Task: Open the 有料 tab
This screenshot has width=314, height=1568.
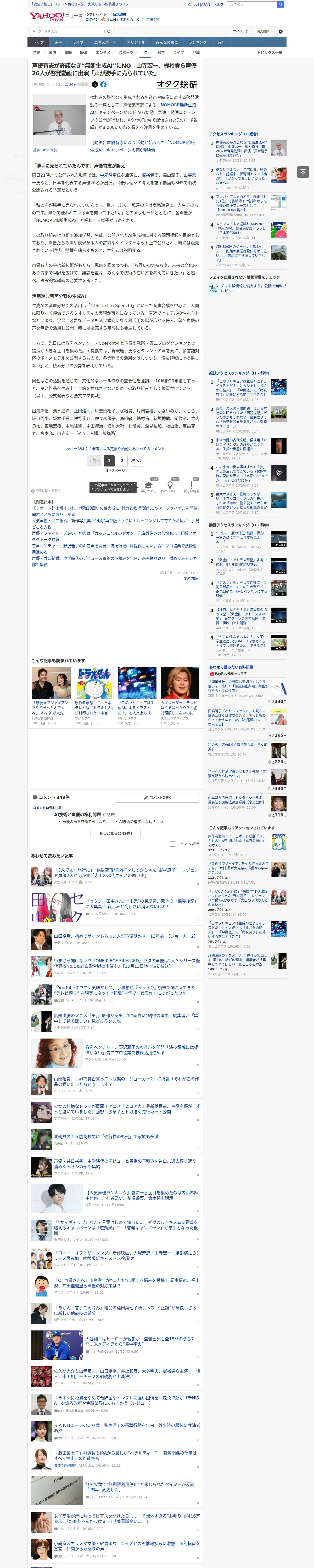Action: pyautogui.click(x=221, y=43)
